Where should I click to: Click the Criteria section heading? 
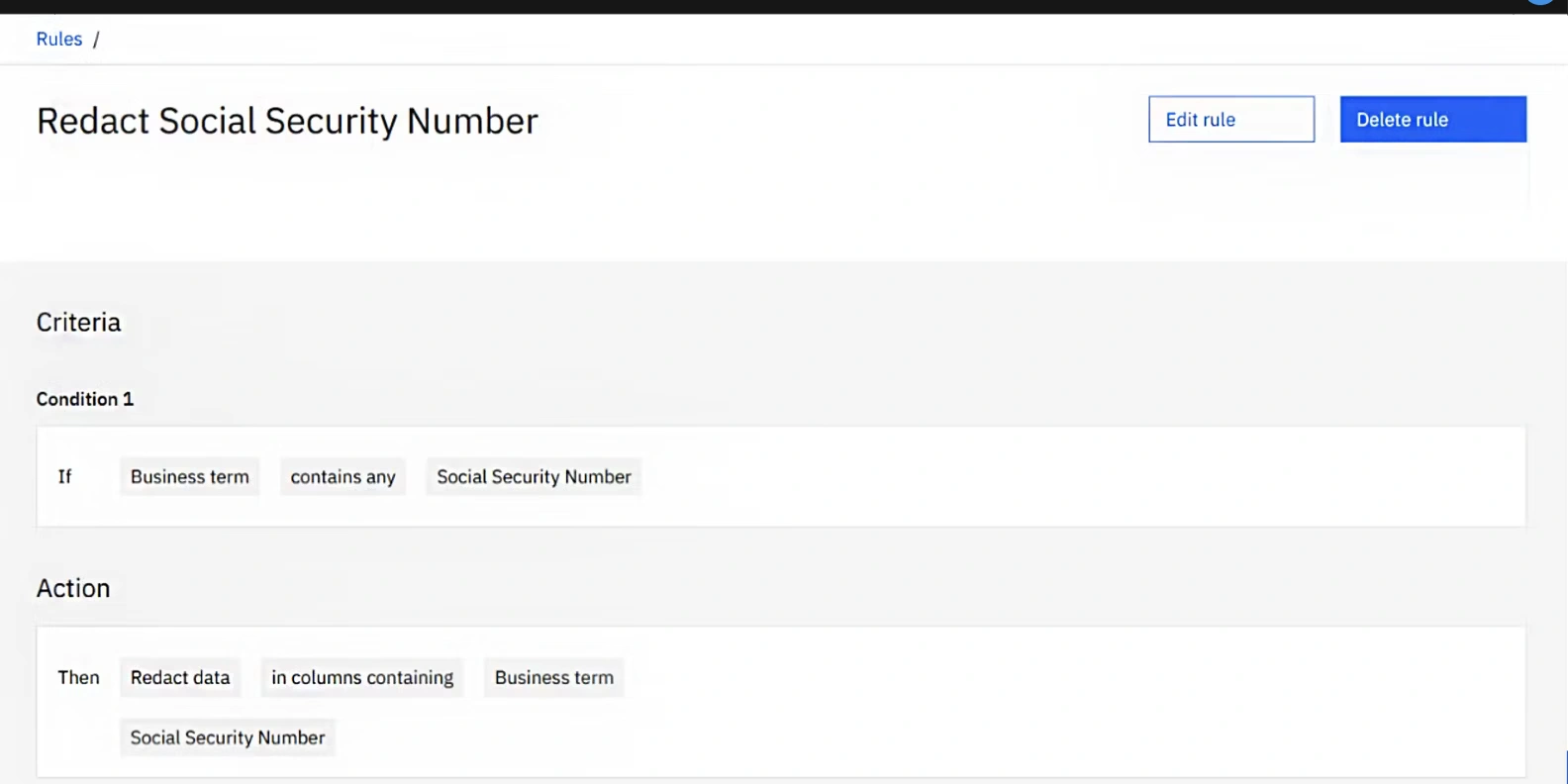coord(78,322)
